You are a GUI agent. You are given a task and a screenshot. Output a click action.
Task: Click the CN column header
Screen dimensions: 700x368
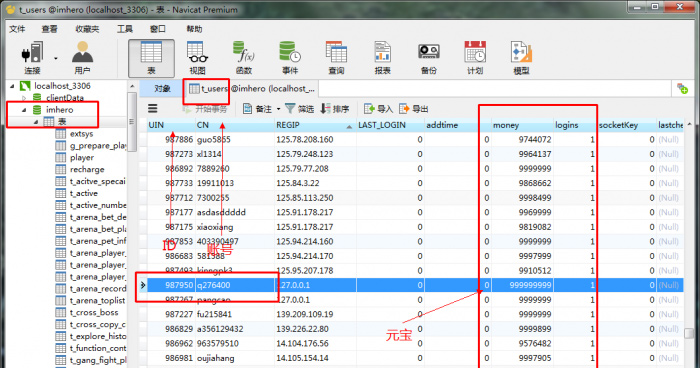[x=235, y=125]
